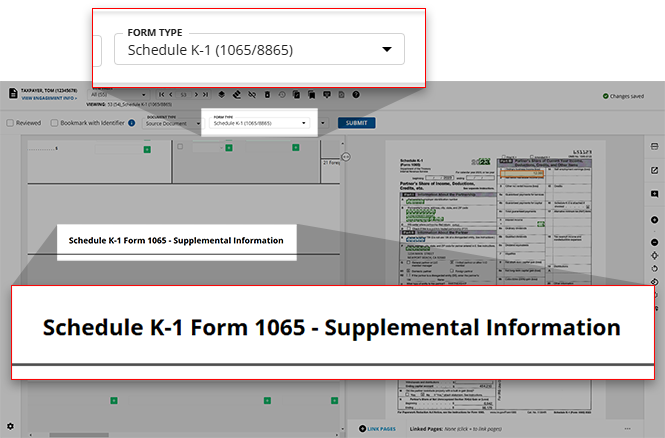This screenshot has width=665, height=438.
Task: Open settings gear at the bottom left
Action: [x=10, y=426]
